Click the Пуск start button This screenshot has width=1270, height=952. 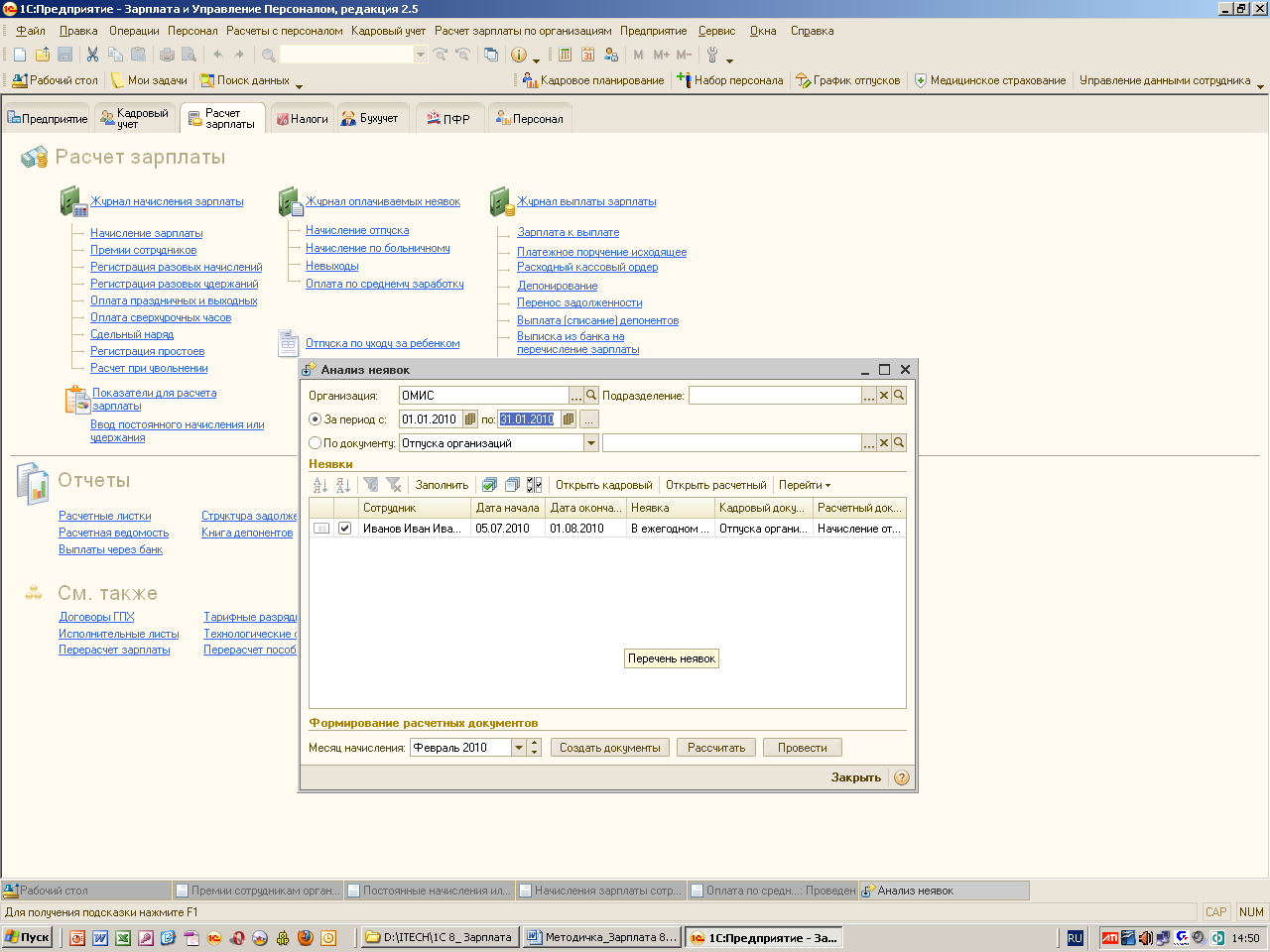pos(28,937)
